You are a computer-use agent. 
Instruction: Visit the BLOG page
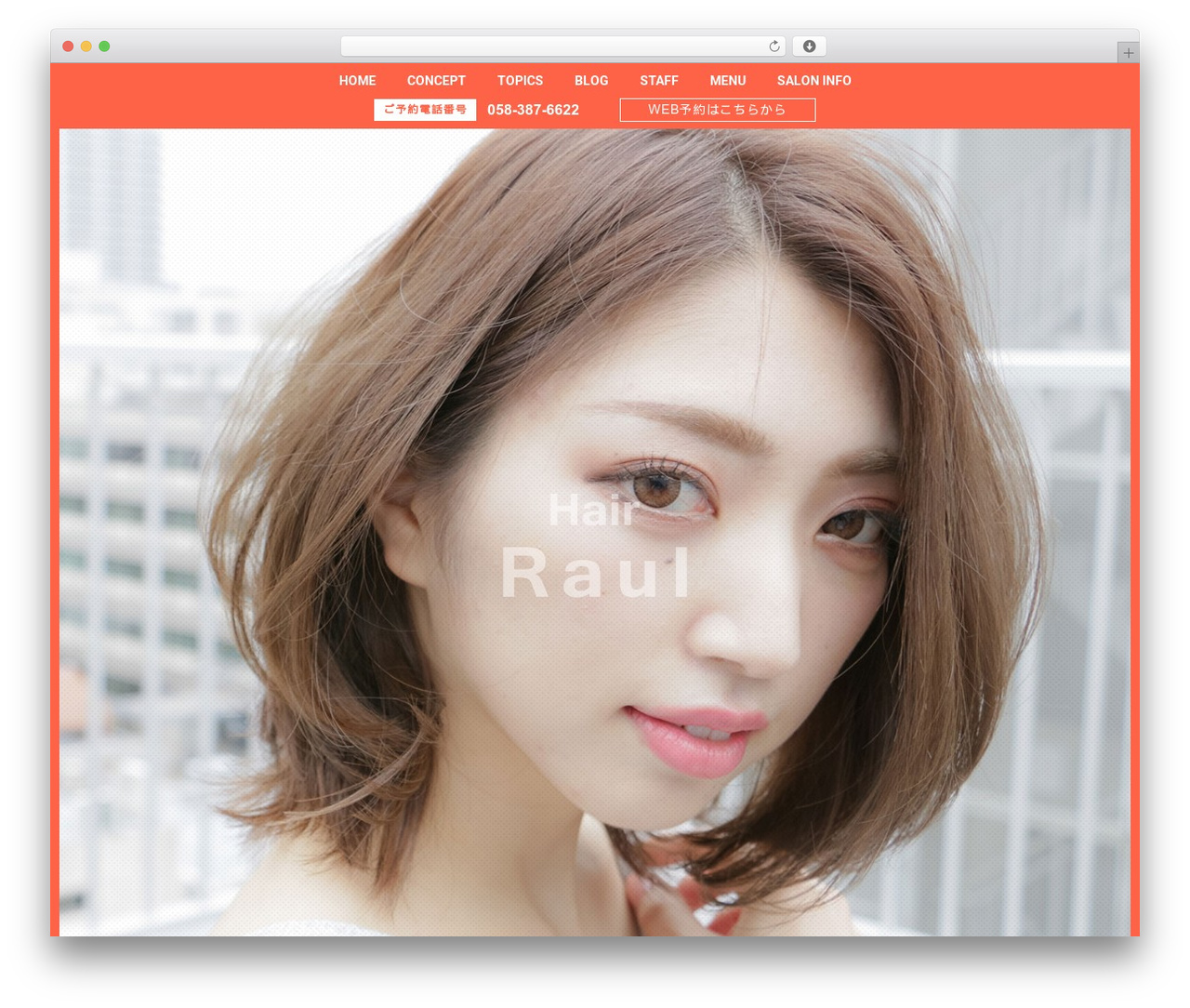pyautogui.click(x=591, y=81)
